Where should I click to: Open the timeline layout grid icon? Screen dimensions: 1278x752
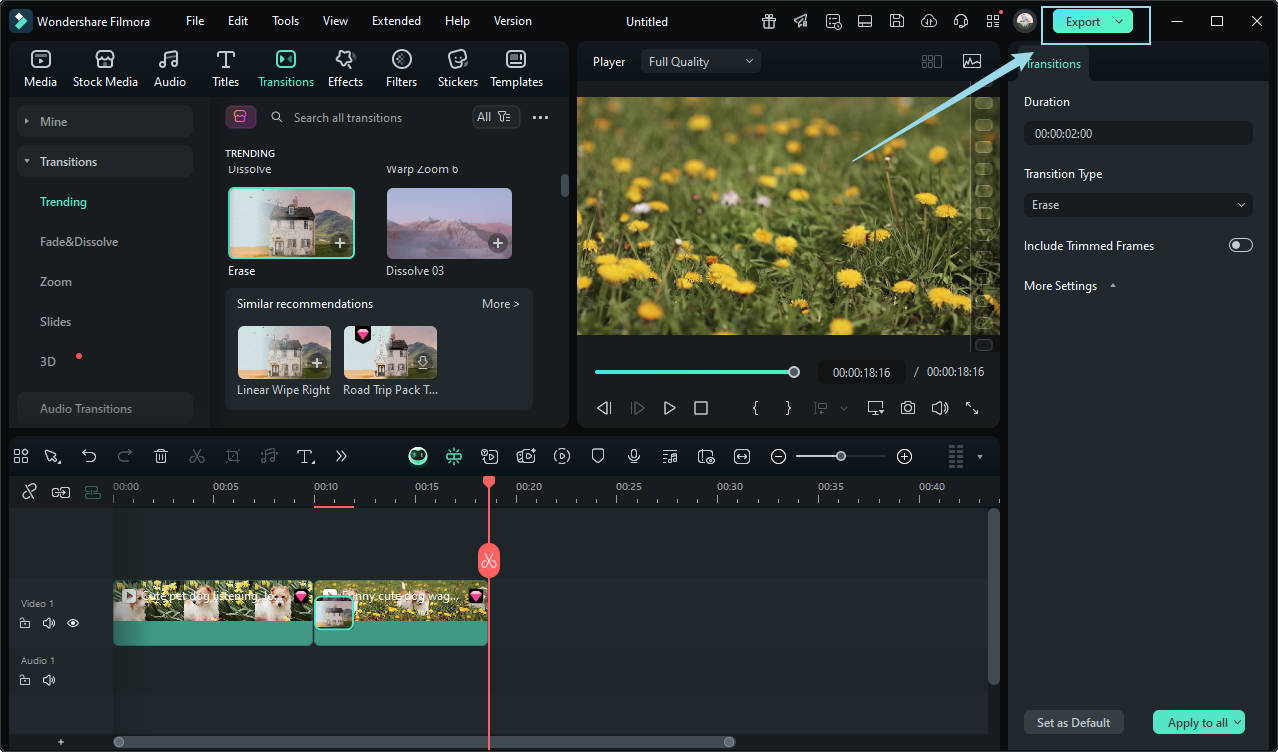(21, 456)
